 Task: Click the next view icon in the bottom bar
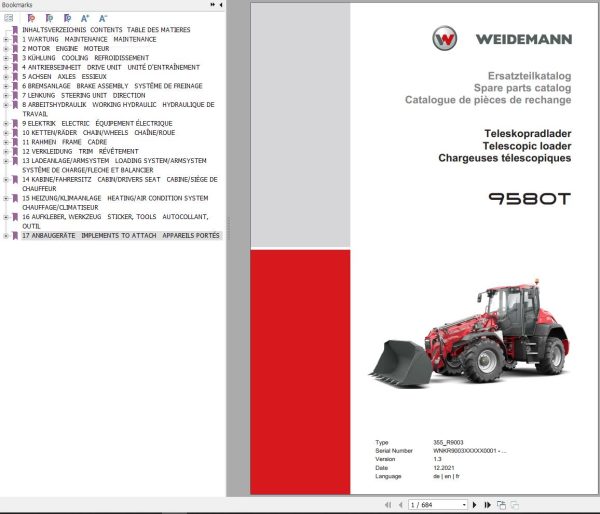515,505
